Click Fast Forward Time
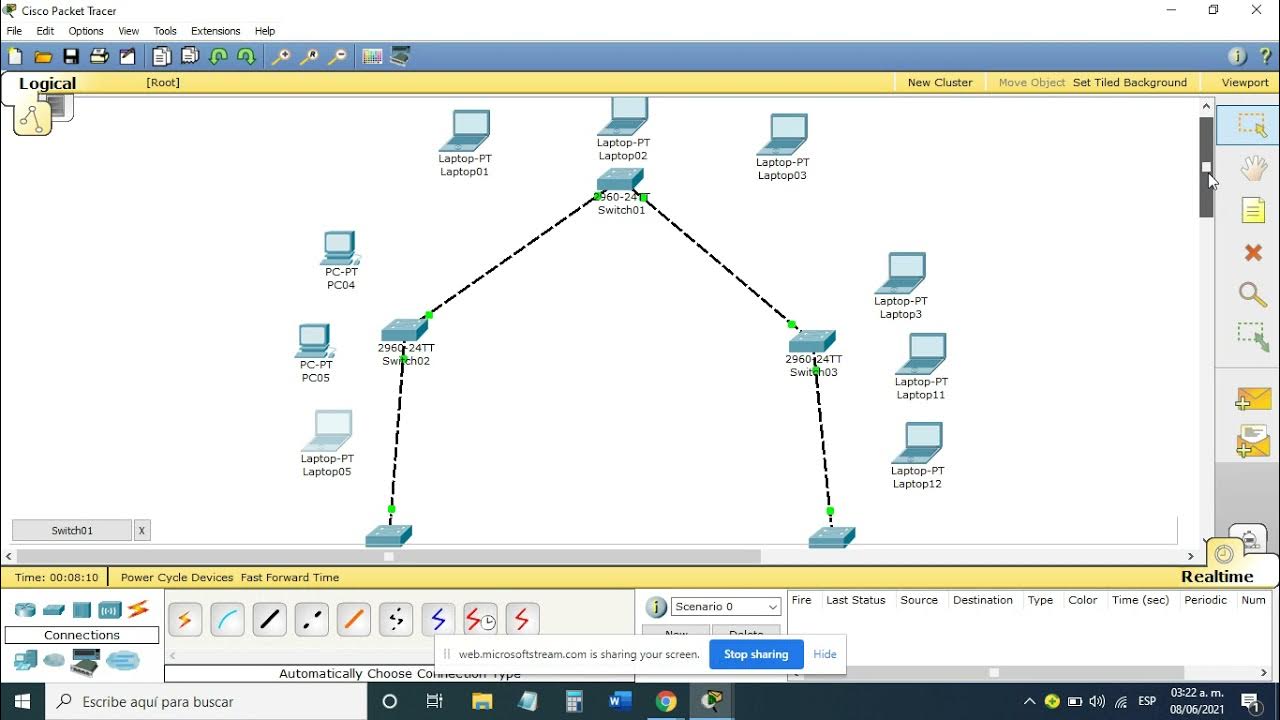The height and width of the screenshot is (720, 1280). (290, 577)
